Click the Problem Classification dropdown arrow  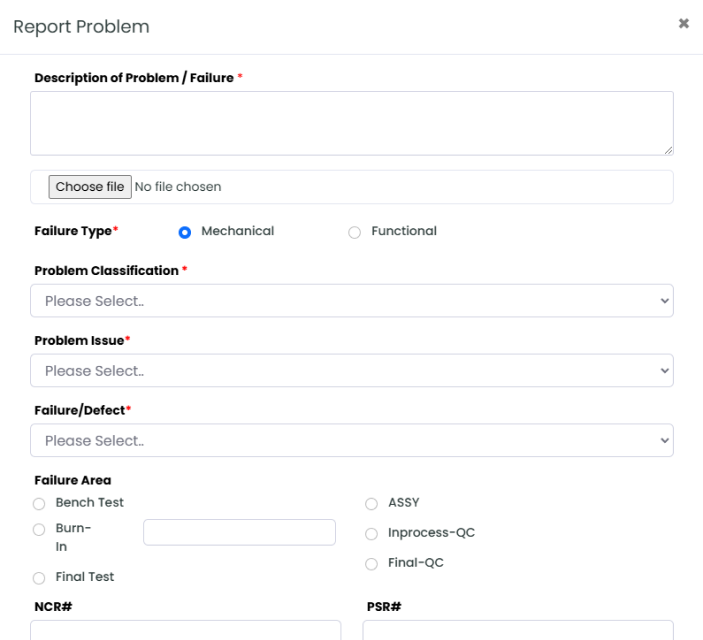(664, 300)
